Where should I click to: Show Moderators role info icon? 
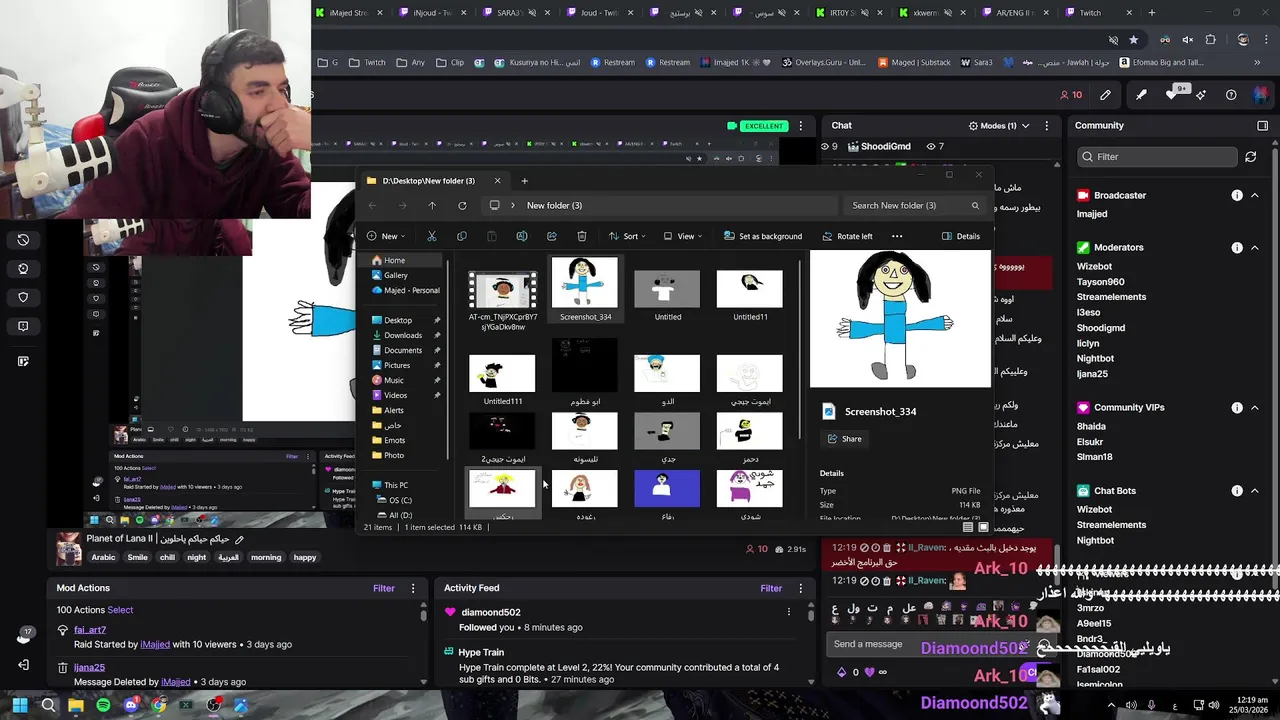tap(1237, 247)
